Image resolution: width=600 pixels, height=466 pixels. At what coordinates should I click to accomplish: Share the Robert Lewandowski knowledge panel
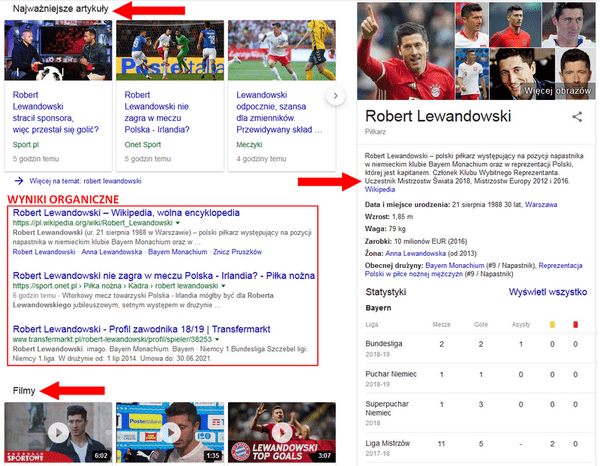577,117
